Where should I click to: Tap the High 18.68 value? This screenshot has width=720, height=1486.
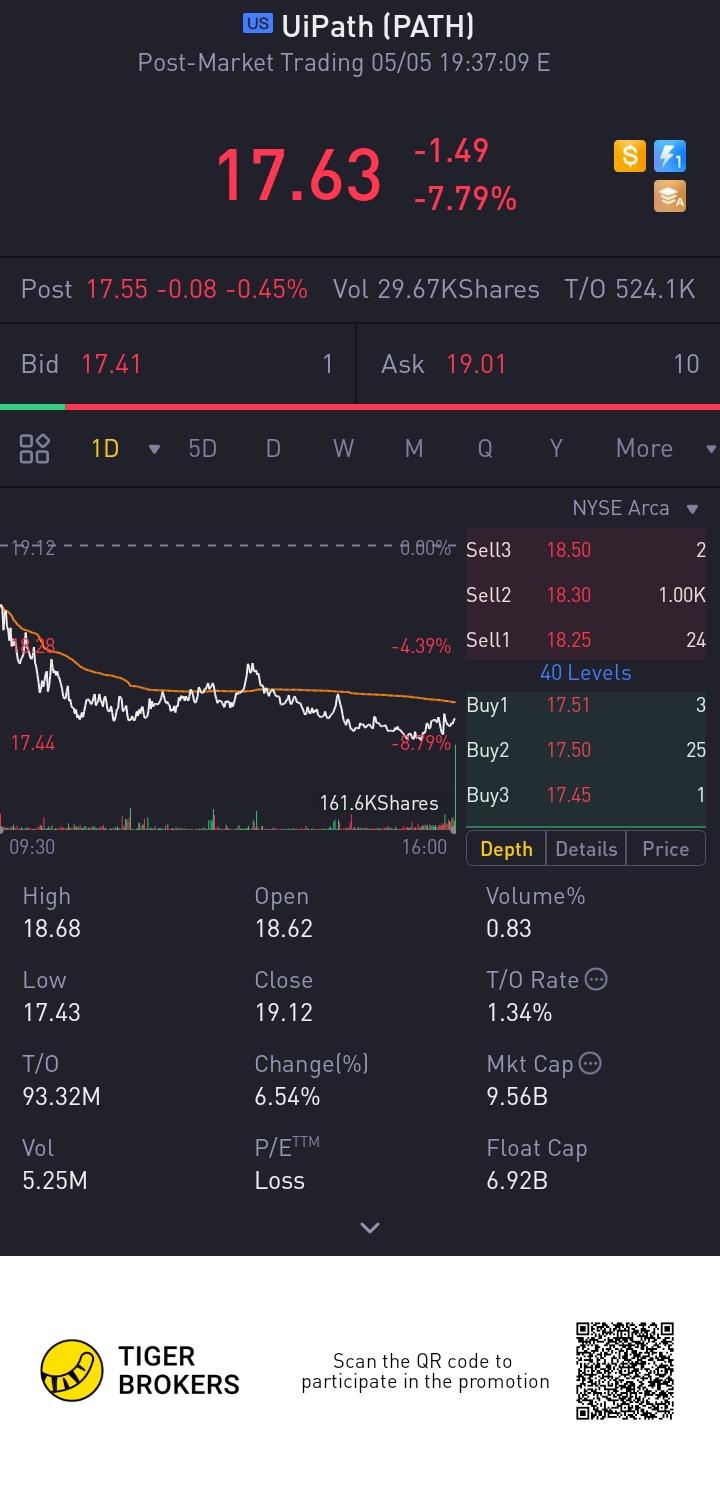[x=52, y=928]
